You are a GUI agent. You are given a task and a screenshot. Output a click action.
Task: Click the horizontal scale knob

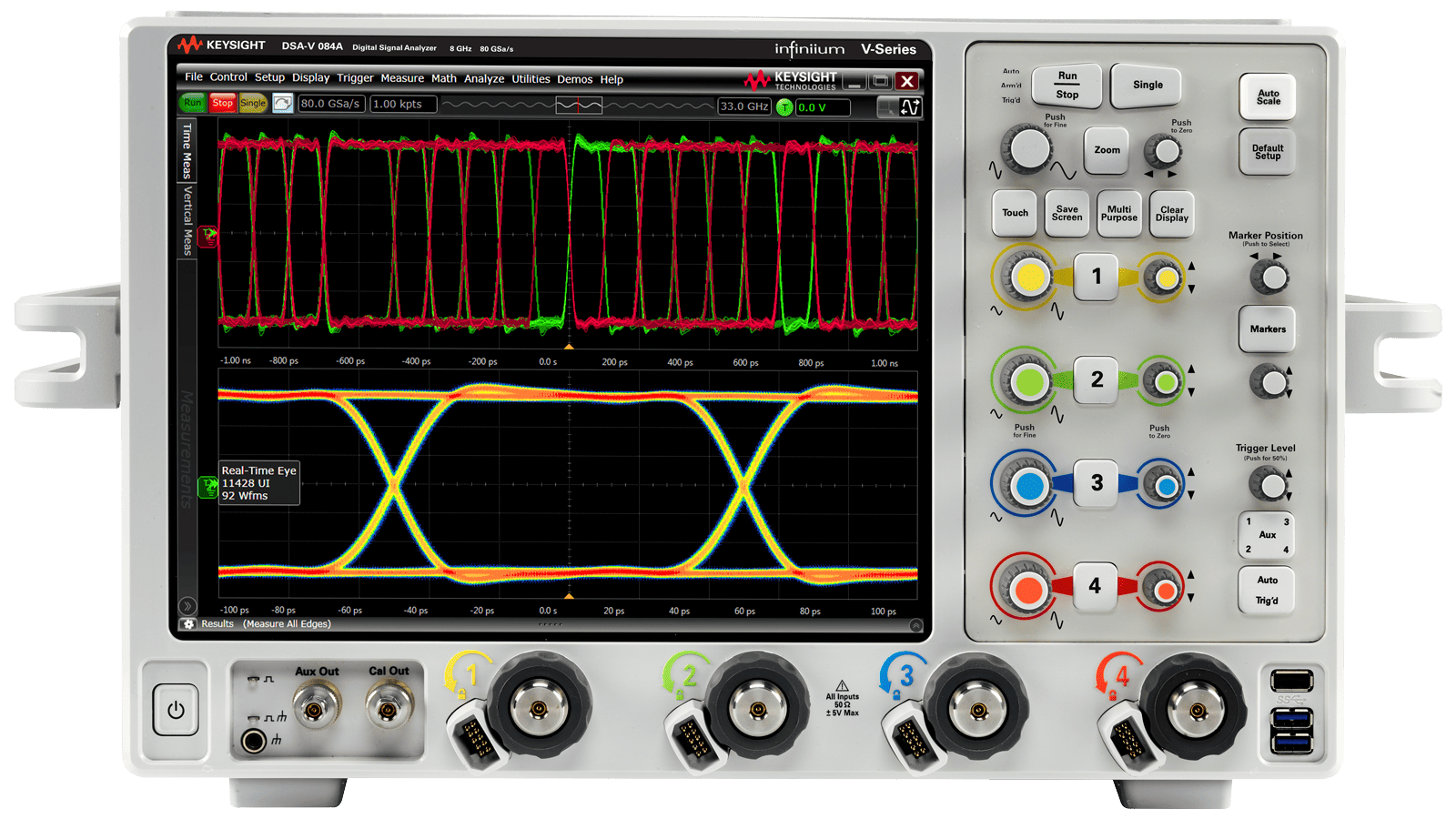(x=1029, y=148)
